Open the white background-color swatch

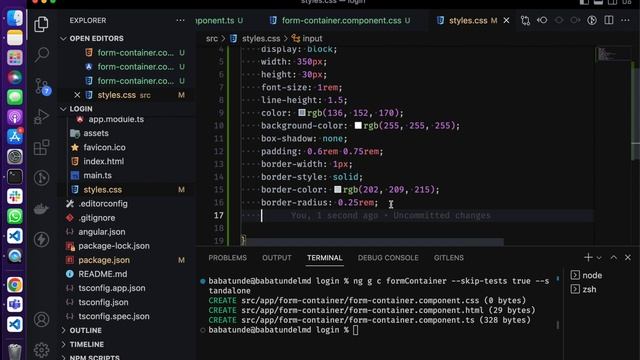pyautogui.click(x=358, y=125)
